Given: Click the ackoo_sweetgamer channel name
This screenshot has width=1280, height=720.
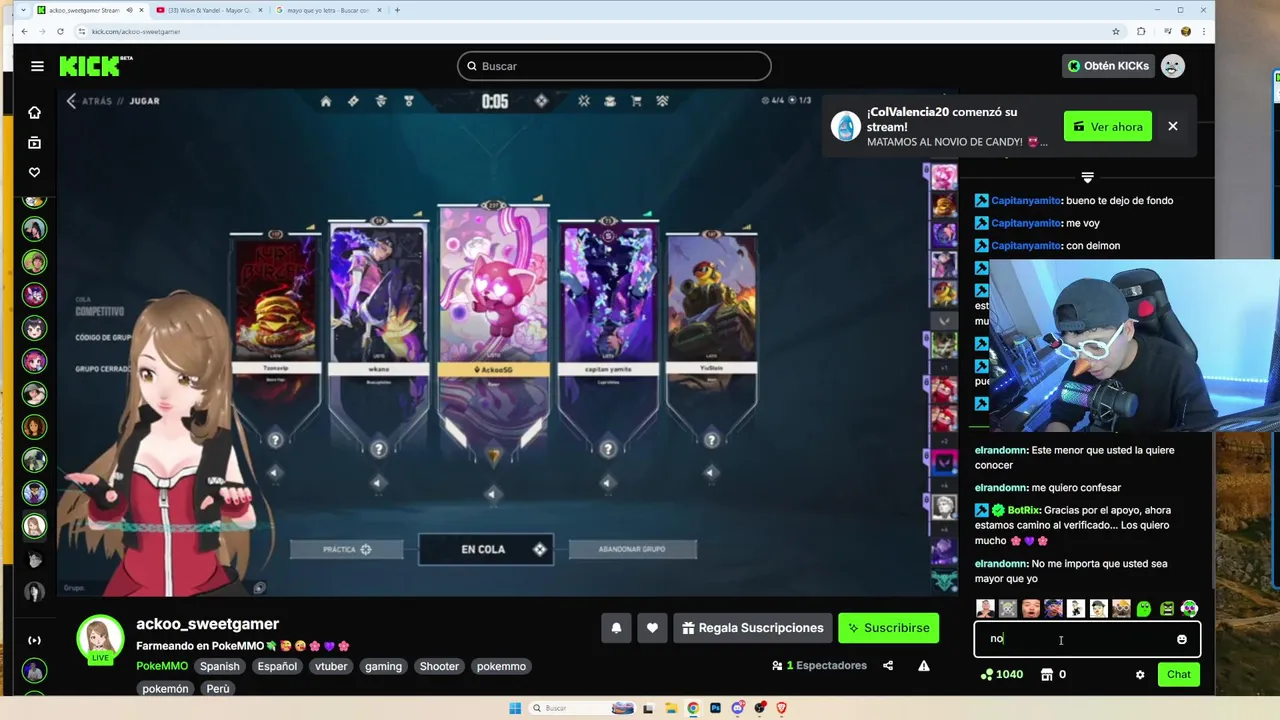Looking at the screenshot, I should (207, 624).
